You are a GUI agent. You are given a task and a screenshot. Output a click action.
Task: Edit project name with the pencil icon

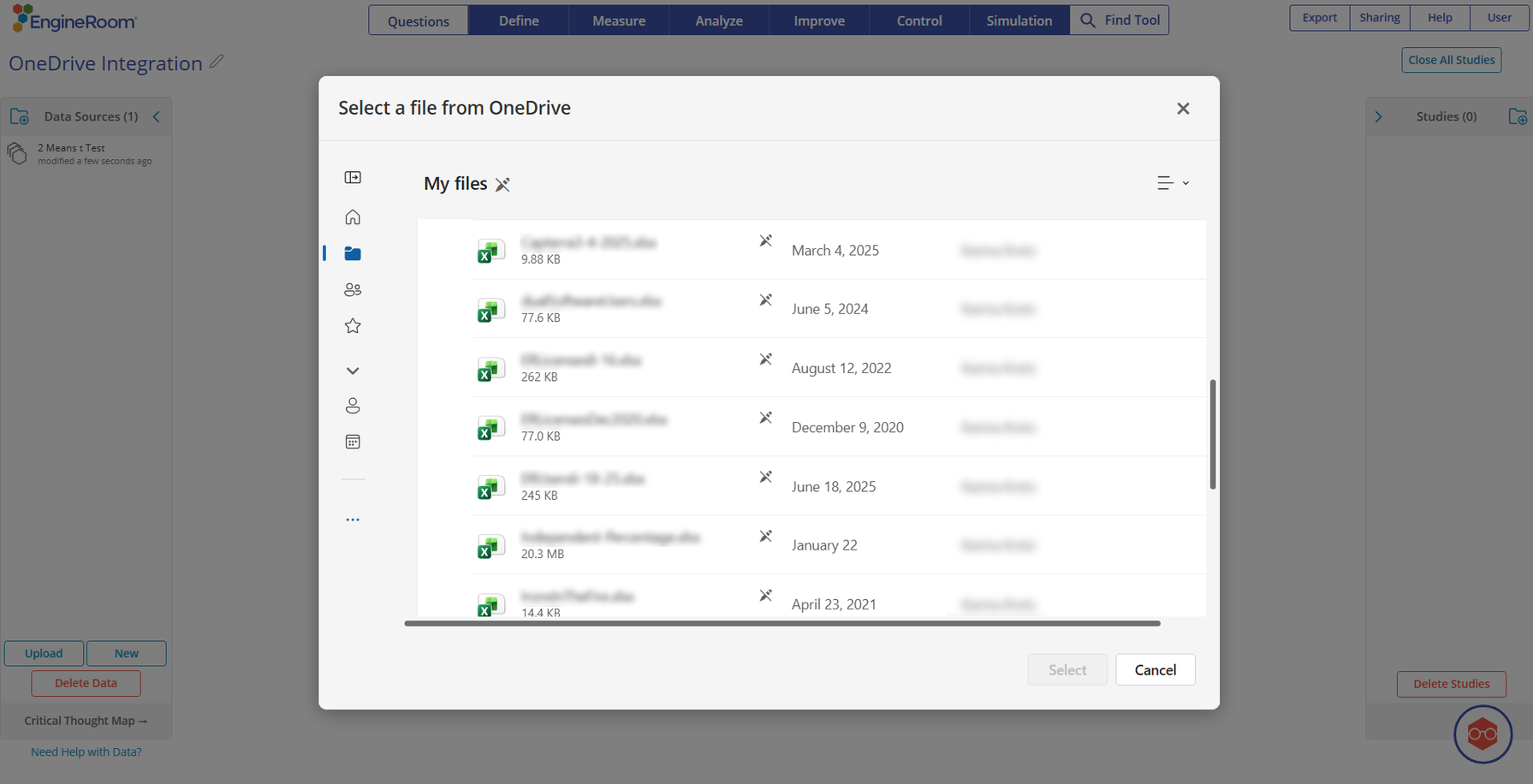217,62
